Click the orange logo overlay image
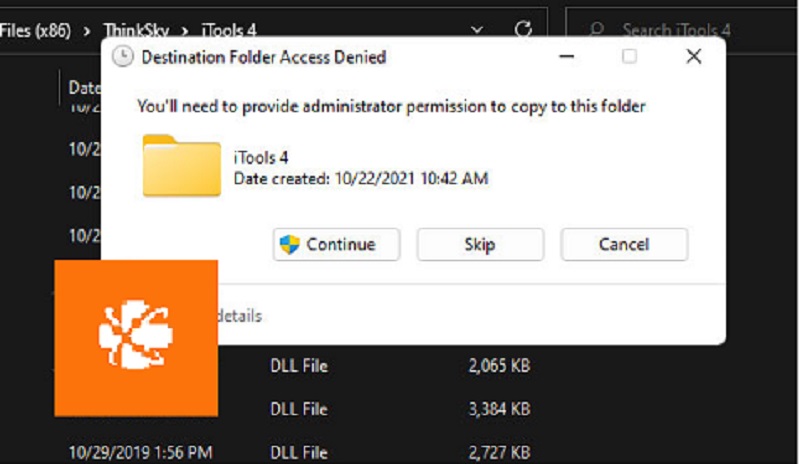This screenshot has width=800, height=464. pos(136,338)
